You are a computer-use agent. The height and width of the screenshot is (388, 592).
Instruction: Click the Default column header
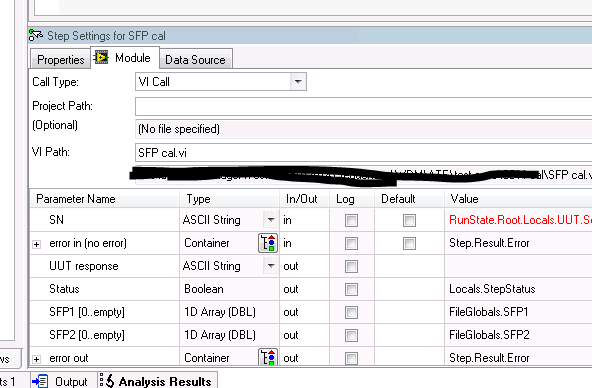point(409,199)
